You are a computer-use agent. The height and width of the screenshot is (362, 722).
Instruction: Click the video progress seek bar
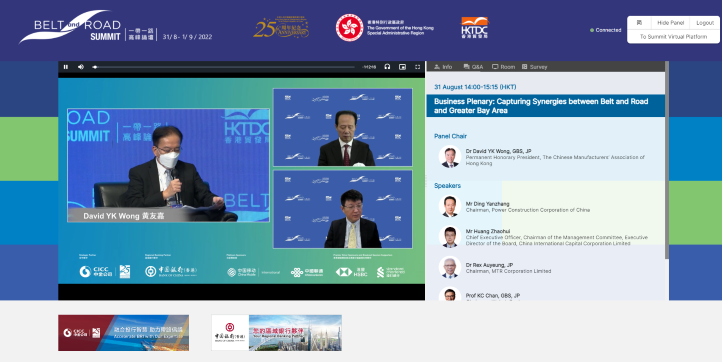(x=225, y=67)
